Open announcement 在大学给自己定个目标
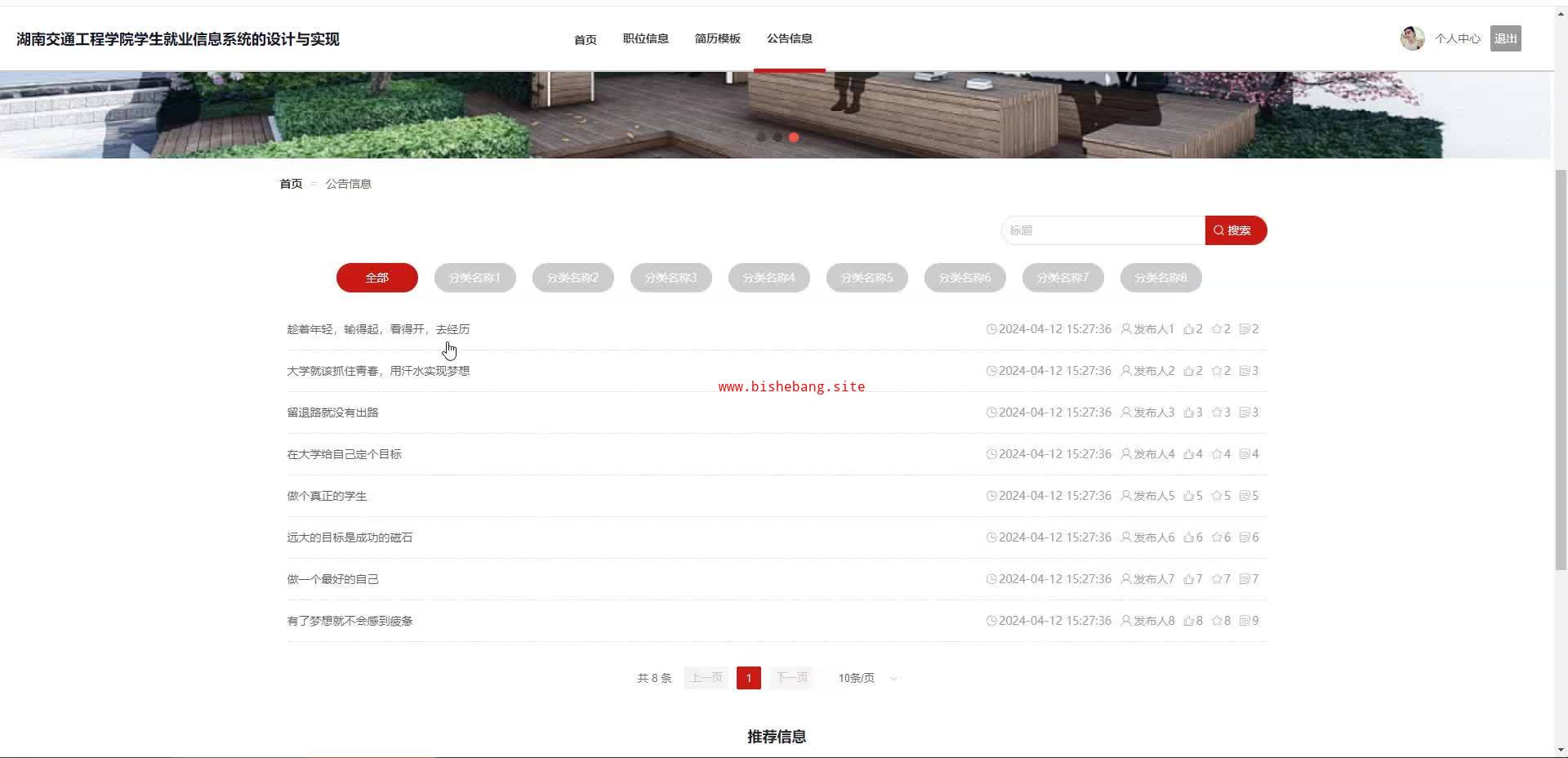 click(344, 454)
